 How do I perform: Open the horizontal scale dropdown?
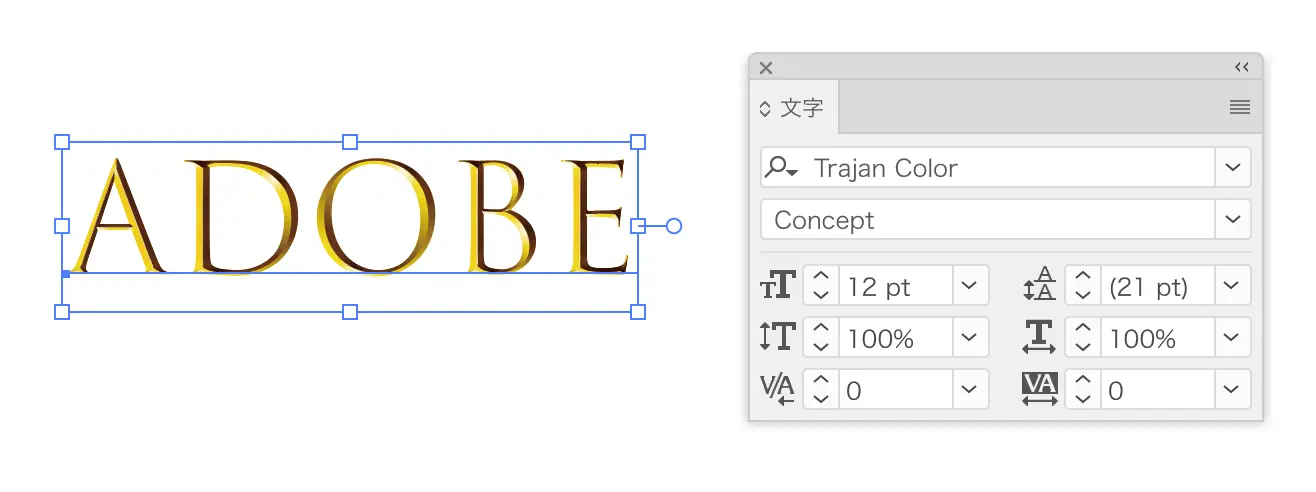click(x=1232, y=337)
